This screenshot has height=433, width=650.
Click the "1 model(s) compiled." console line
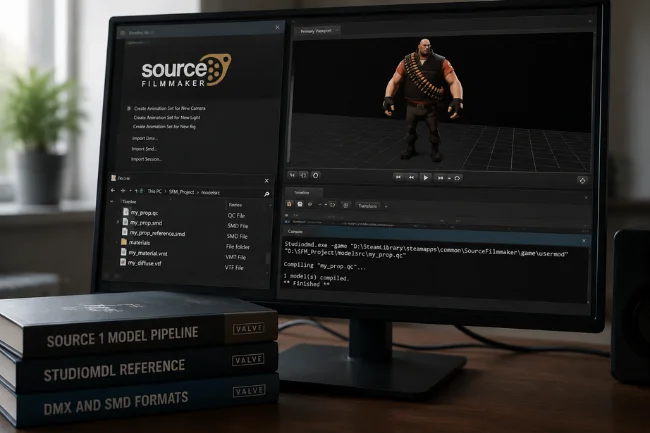[x=316, y=278]
